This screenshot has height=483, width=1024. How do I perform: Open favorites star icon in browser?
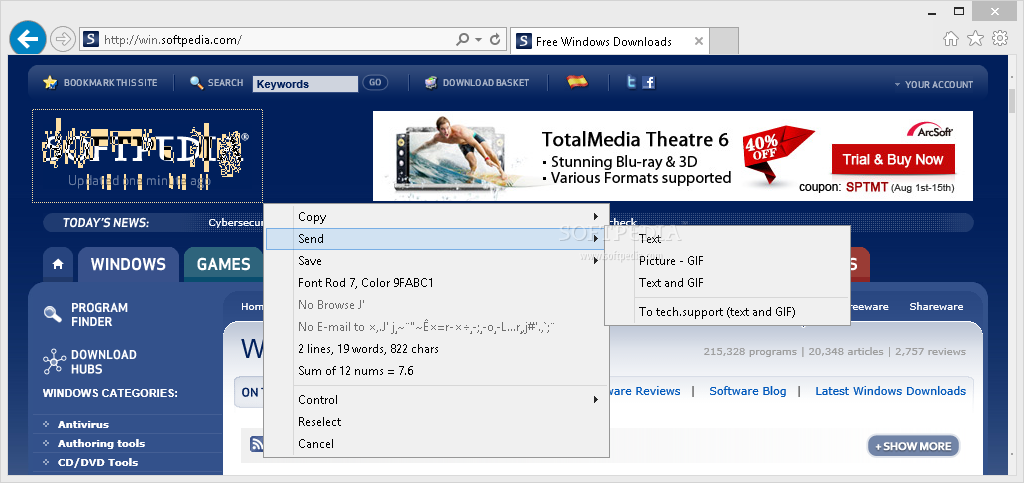975,39
